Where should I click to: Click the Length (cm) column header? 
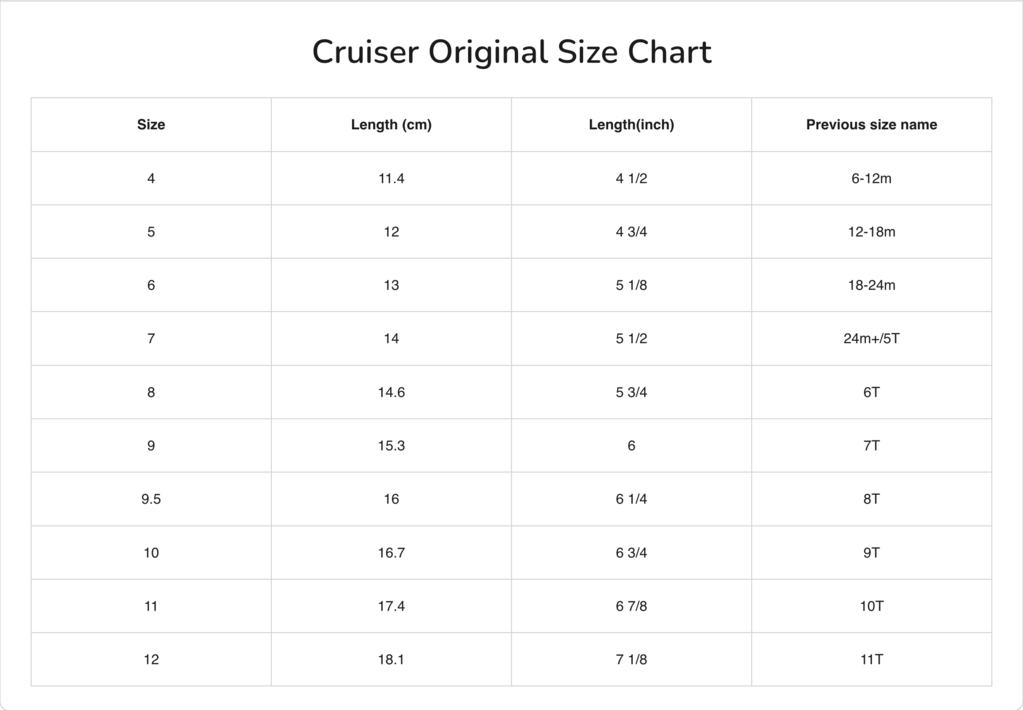click(x=391, y=125)
